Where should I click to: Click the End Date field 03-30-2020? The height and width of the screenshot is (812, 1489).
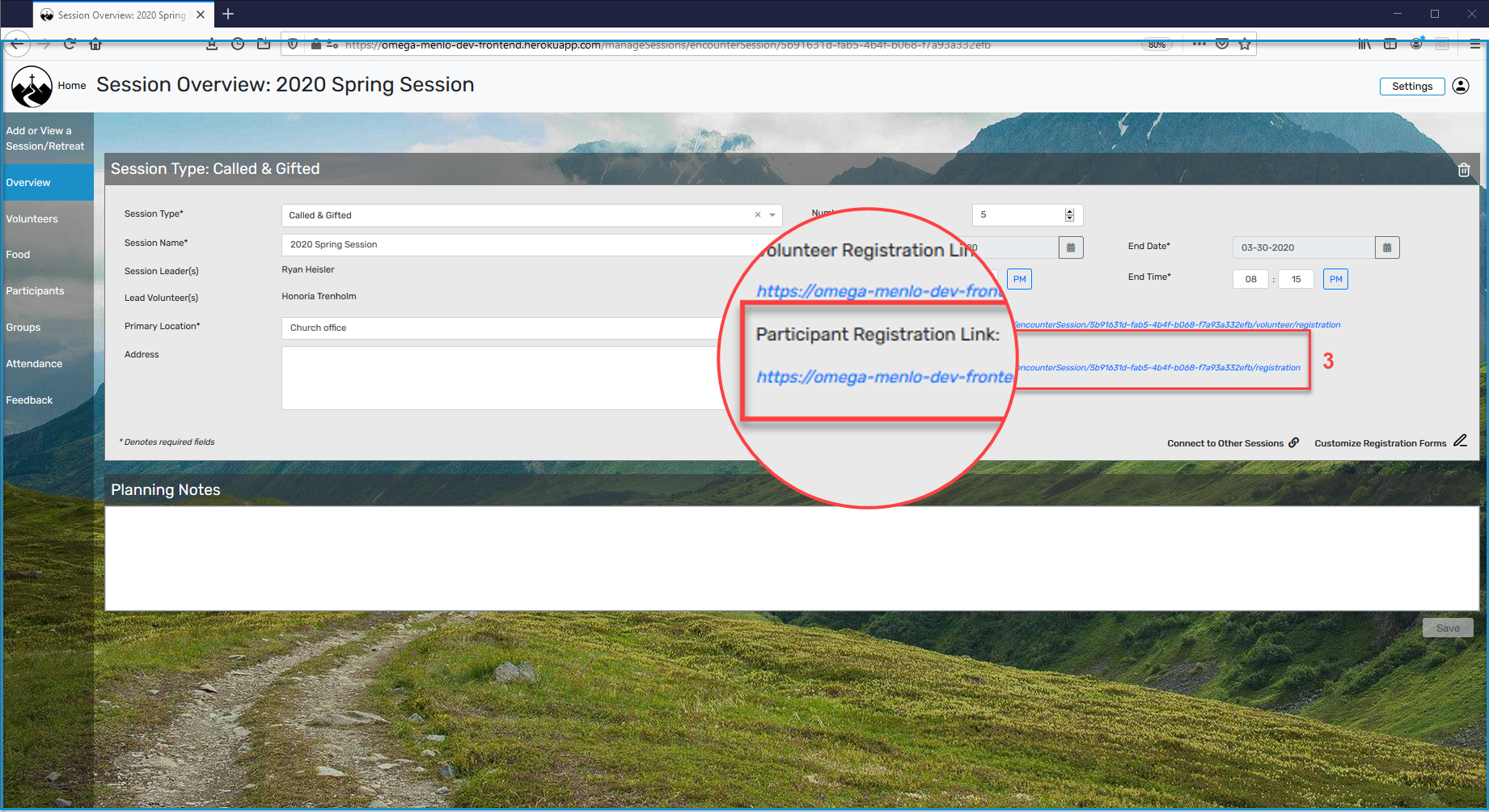(x=1304, y=247)
